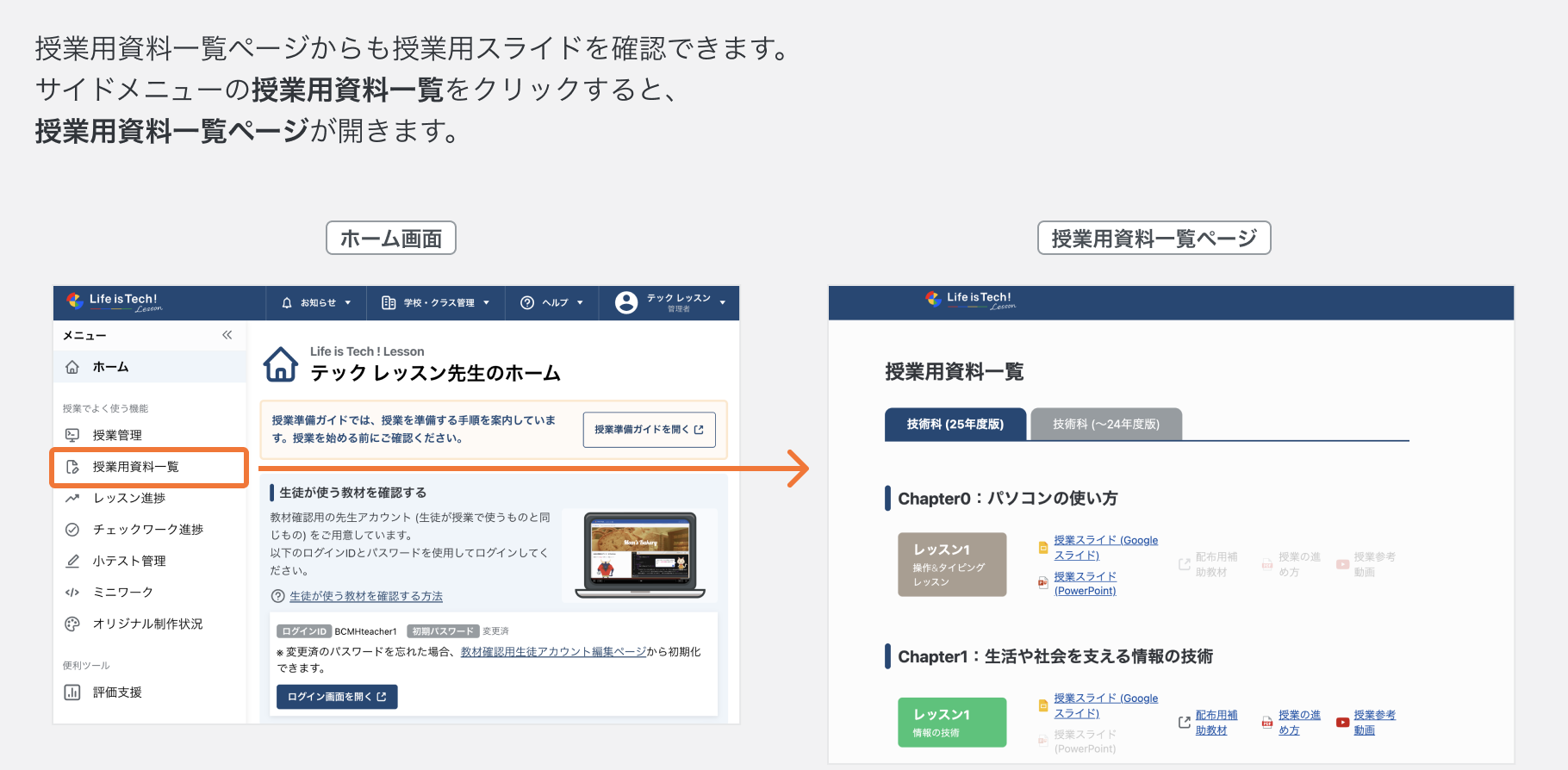The image size is (1568, 770).
Task: Open Chapter0 授業スライド (Google スライド) link
Action: pyautogui.click(x=1105, y=548)
